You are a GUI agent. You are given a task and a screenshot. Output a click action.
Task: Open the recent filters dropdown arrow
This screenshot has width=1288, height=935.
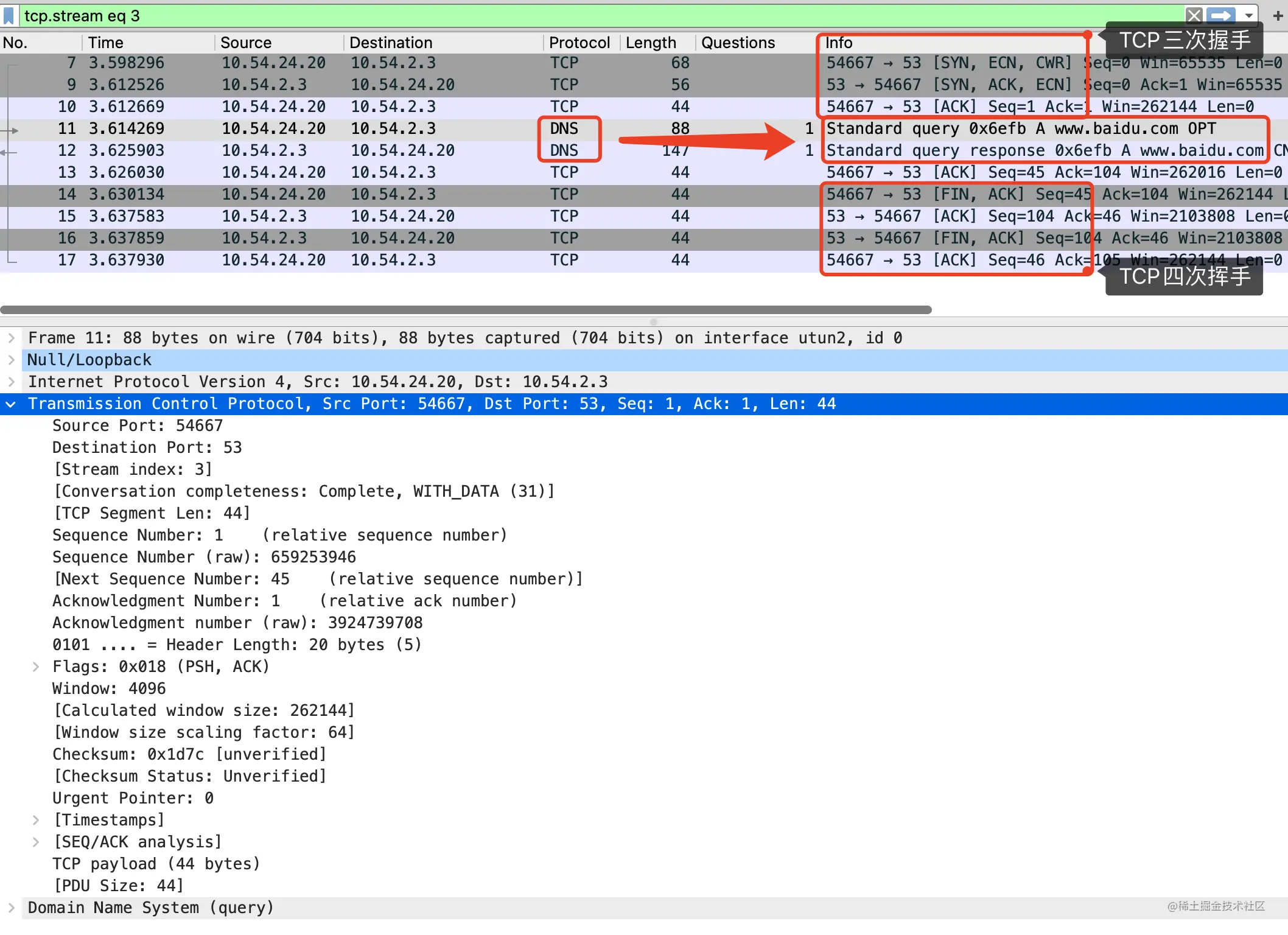(x=1248, y=16)
